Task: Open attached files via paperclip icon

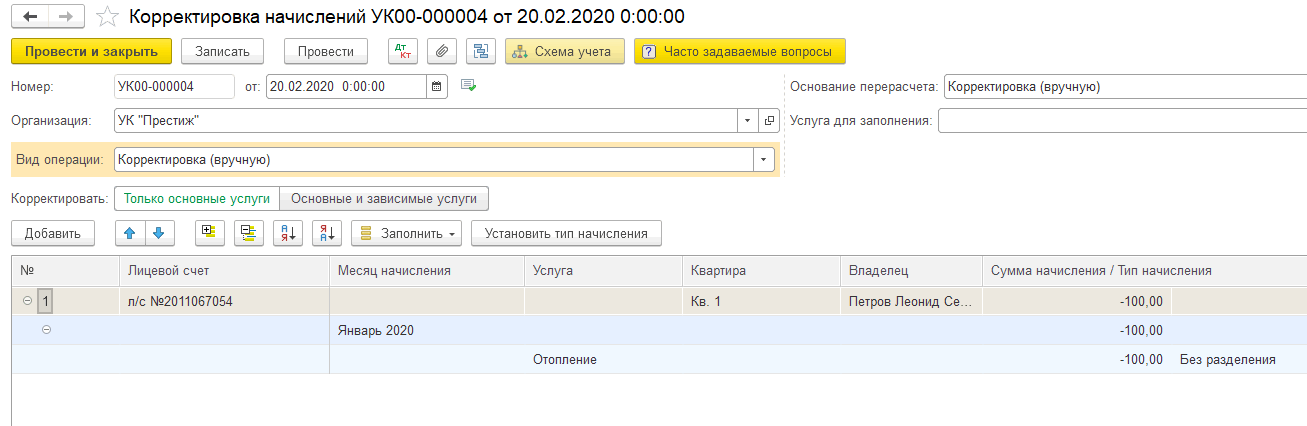Action: (442, 51)
